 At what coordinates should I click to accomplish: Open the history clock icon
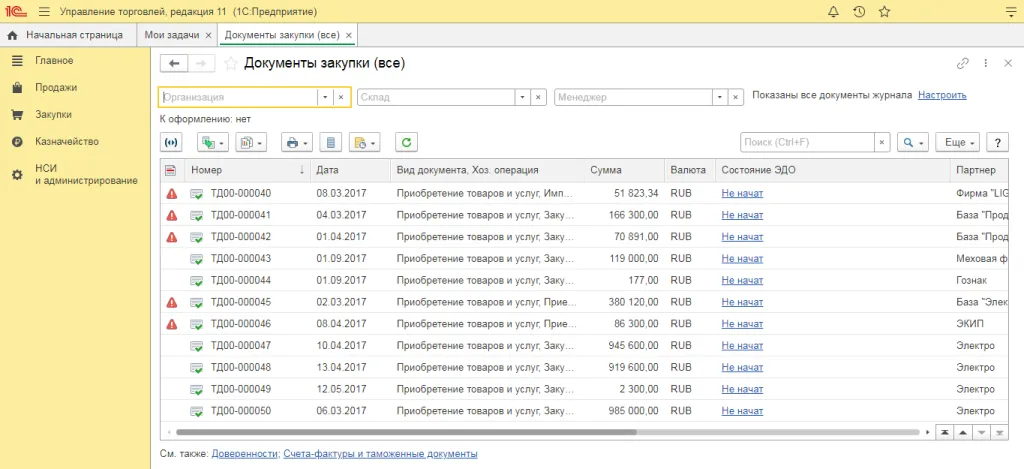click(x=859, y=12)
